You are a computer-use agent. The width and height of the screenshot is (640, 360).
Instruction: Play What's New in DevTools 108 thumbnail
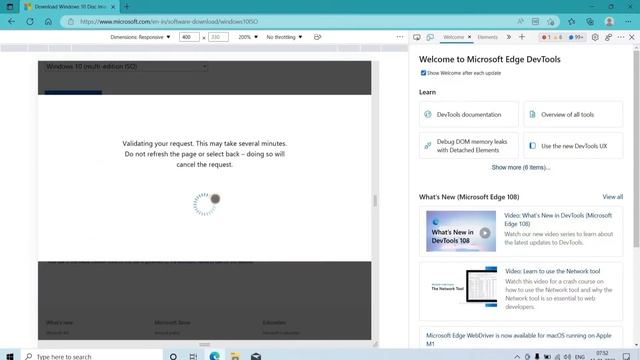[461, 231]
